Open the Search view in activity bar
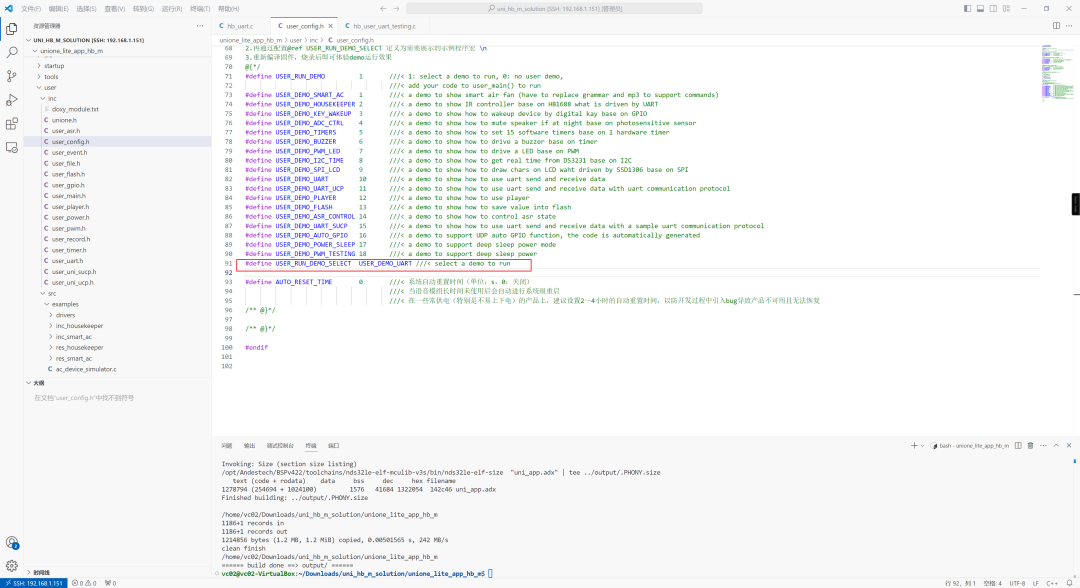Screen dimensions: 1080x588 pyautogui.click(x=12, y=52)
